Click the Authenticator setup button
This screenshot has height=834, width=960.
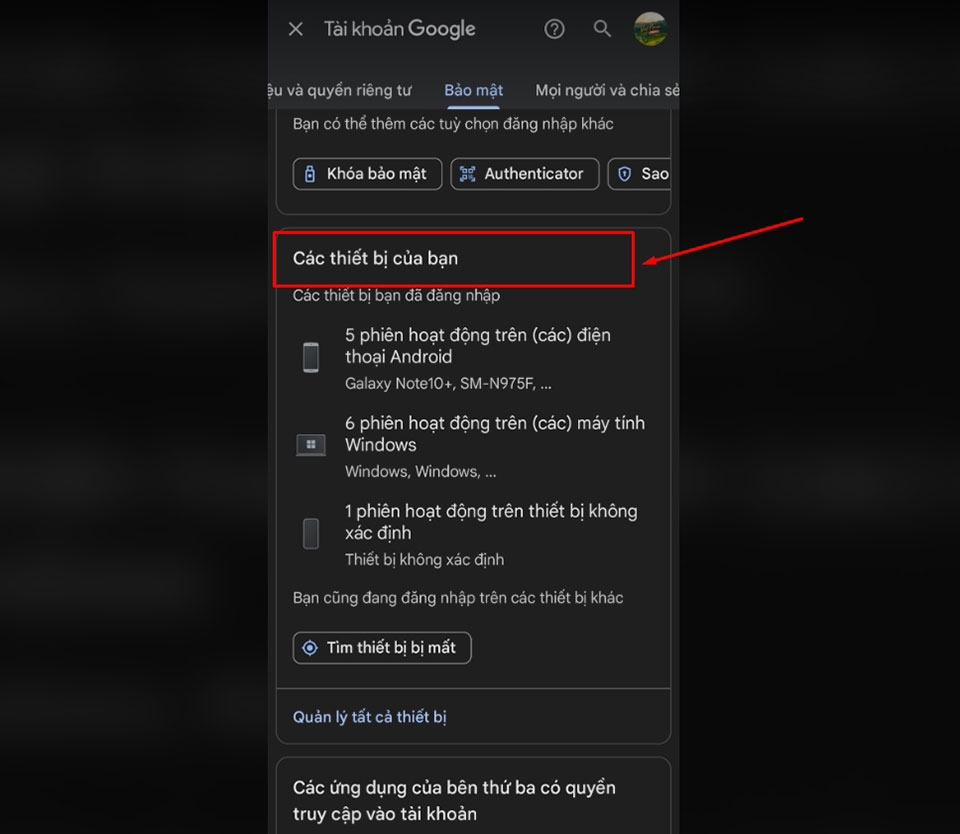(524, 173)
